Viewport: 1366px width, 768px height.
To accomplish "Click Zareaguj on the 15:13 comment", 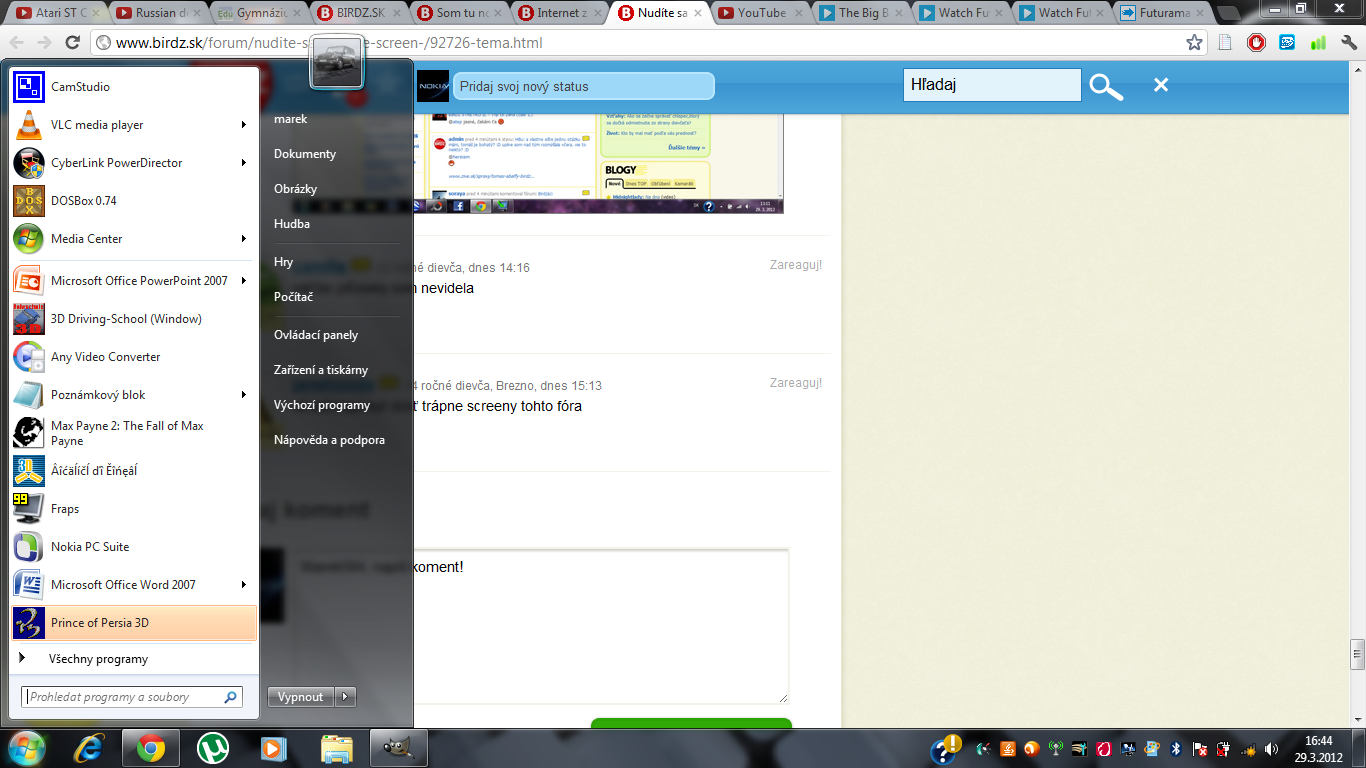I will tap(796, 383).
